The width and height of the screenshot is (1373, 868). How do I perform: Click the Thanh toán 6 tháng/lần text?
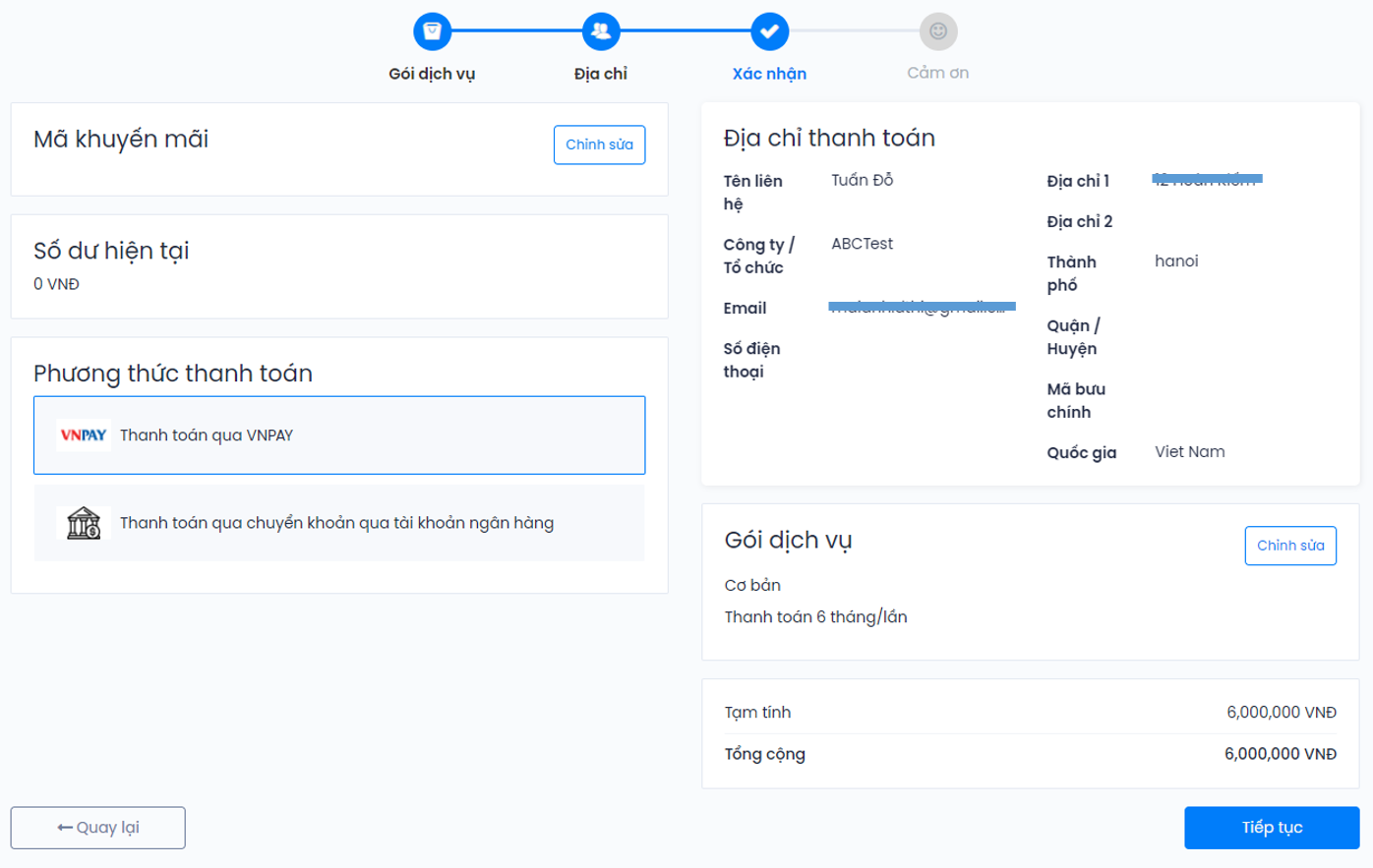[815, 617]
